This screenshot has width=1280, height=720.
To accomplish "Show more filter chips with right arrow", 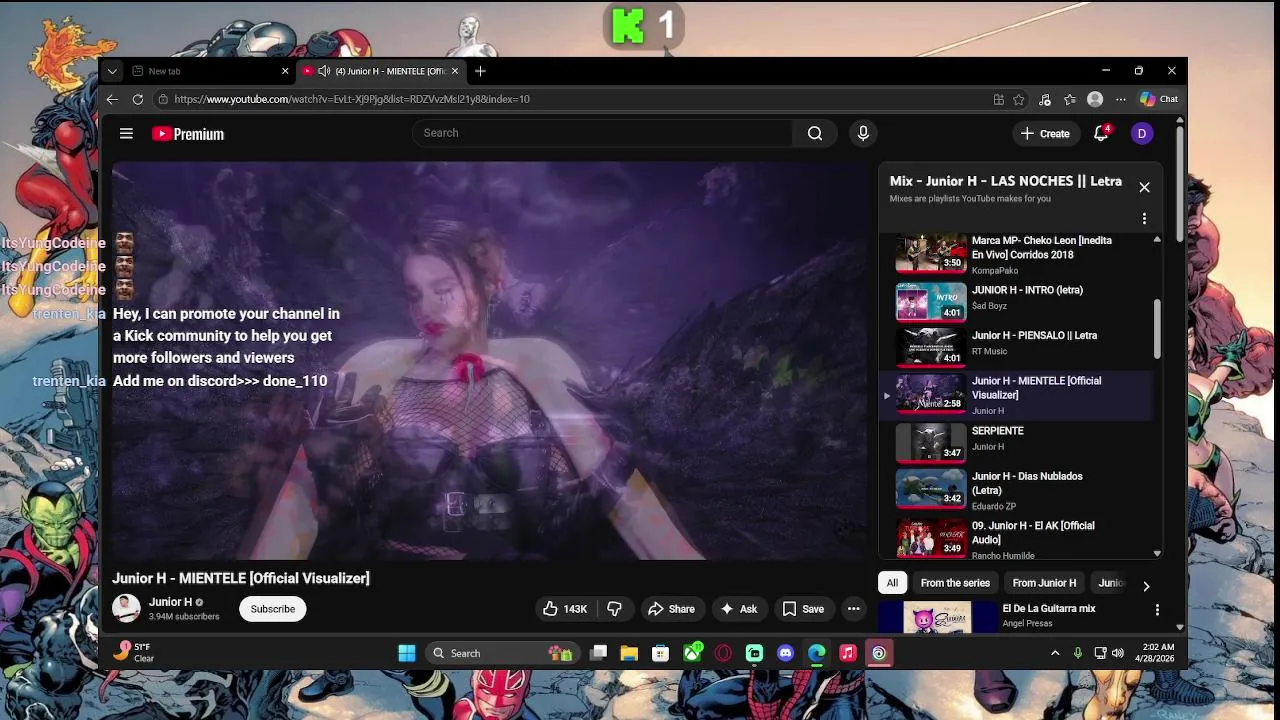I will (1146, 586).
